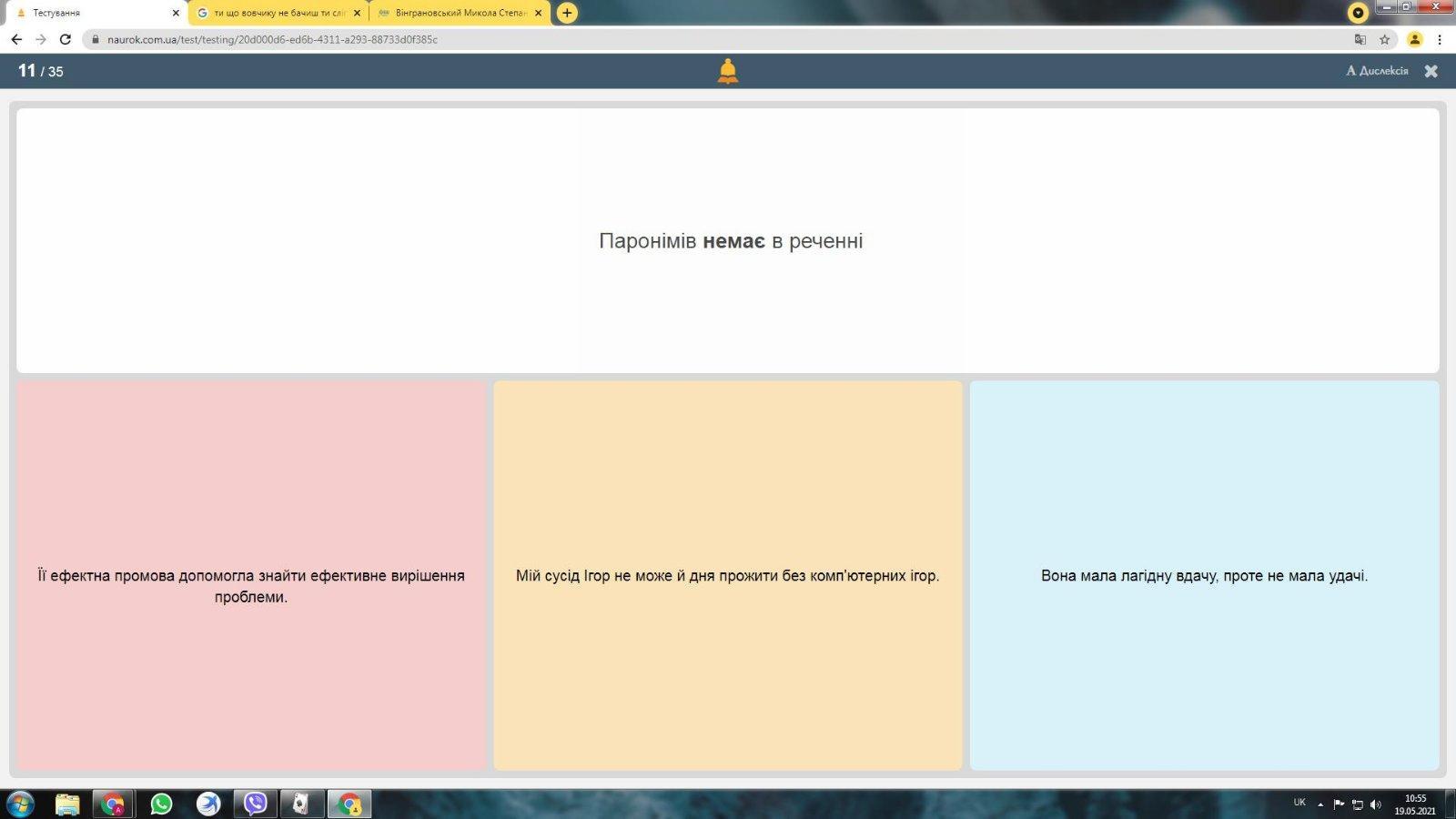Open the Action Center flag icon
Viewport: 1456px width, 819px height.
pyautogui.click(x=1339, y=804)
